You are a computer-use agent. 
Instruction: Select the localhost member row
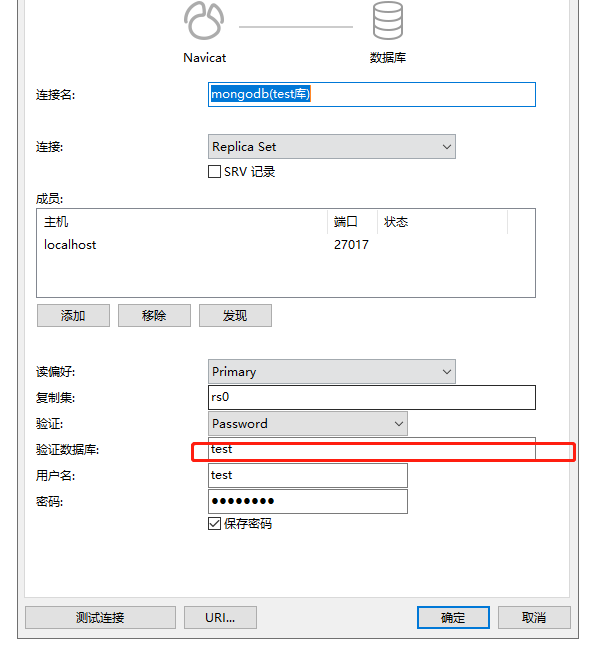tap(286, 245)
